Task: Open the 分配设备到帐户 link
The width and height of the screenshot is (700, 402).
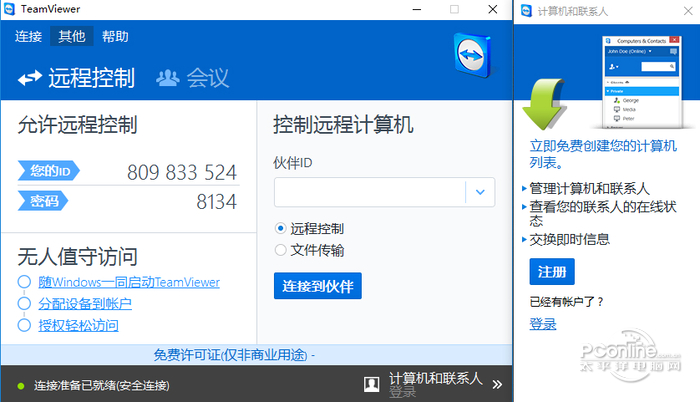Action: [x=85, y=304]
